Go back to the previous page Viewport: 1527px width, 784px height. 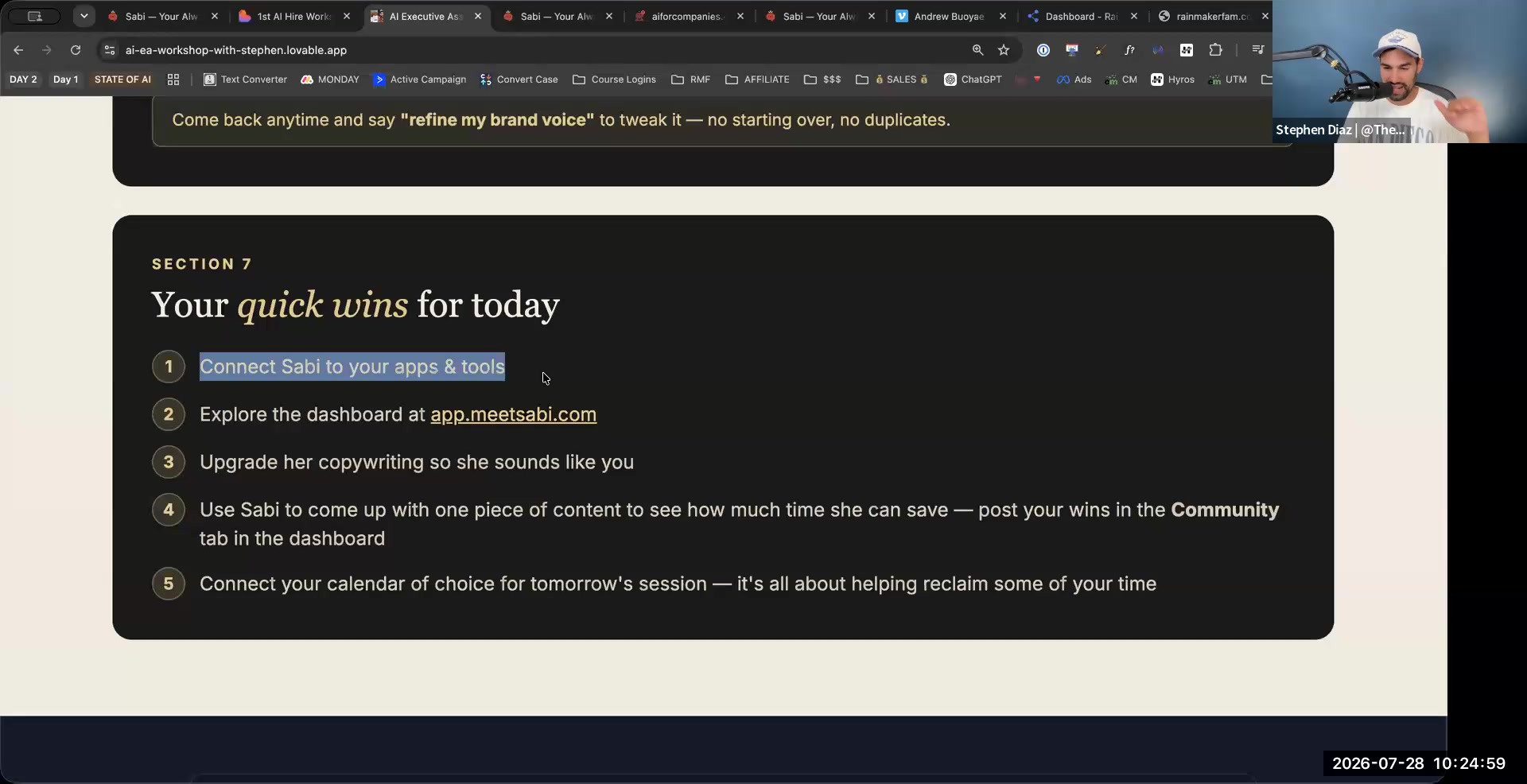tap(18, 50)
